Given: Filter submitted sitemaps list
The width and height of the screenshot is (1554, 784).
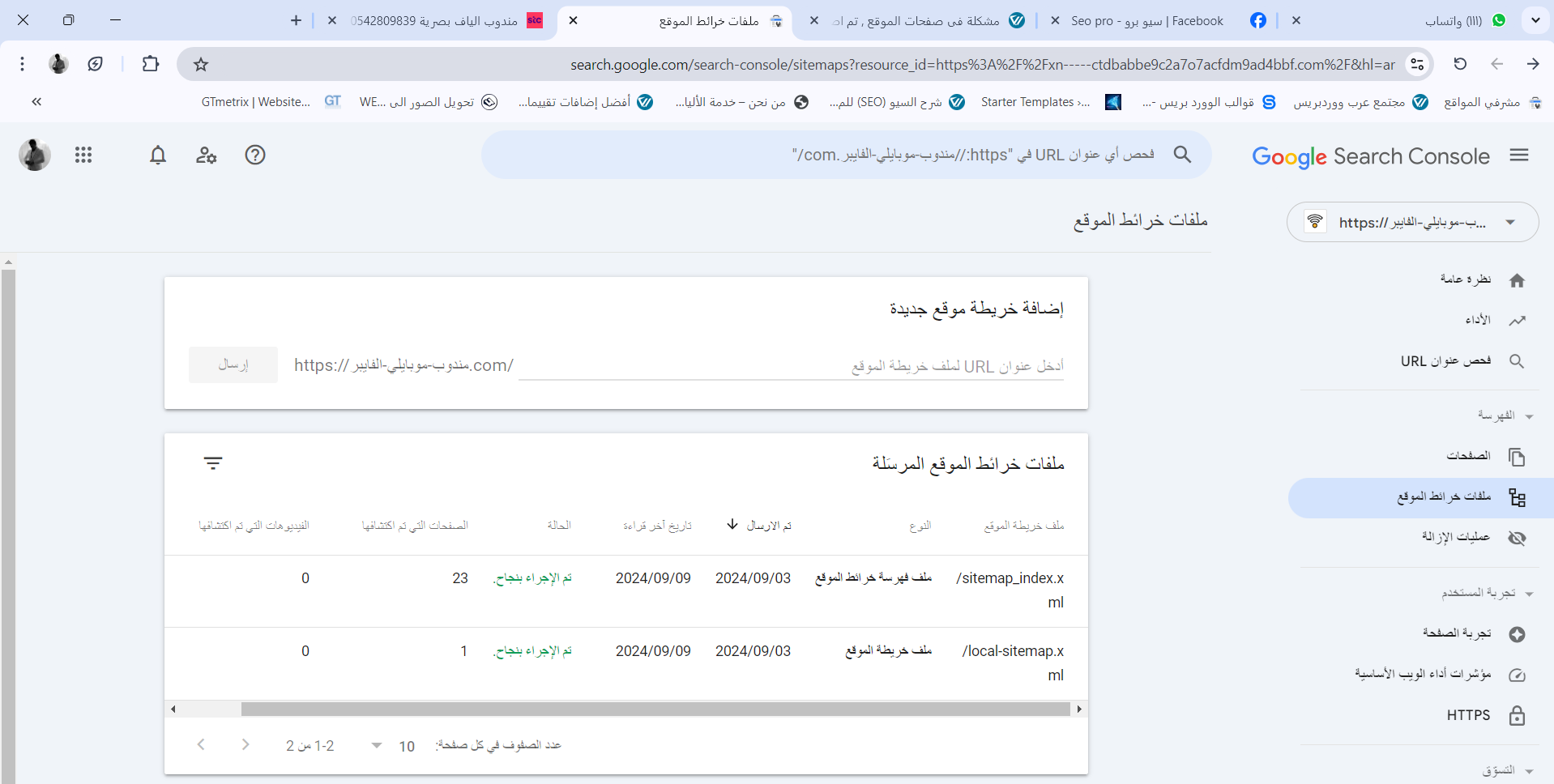Looking at the screenshot, I should [x=213, y=463].
